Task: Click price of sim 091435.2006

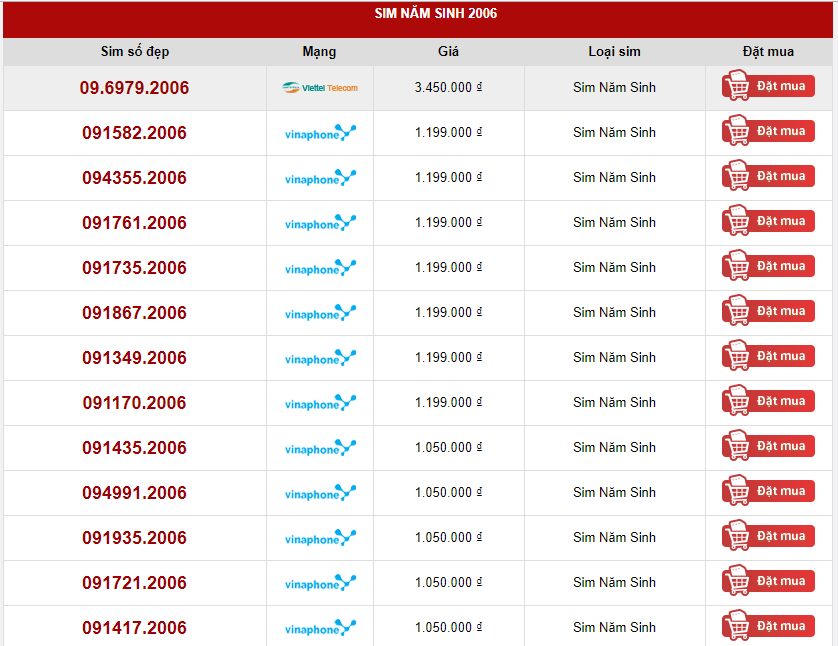Action: click(x=448, y=447)
